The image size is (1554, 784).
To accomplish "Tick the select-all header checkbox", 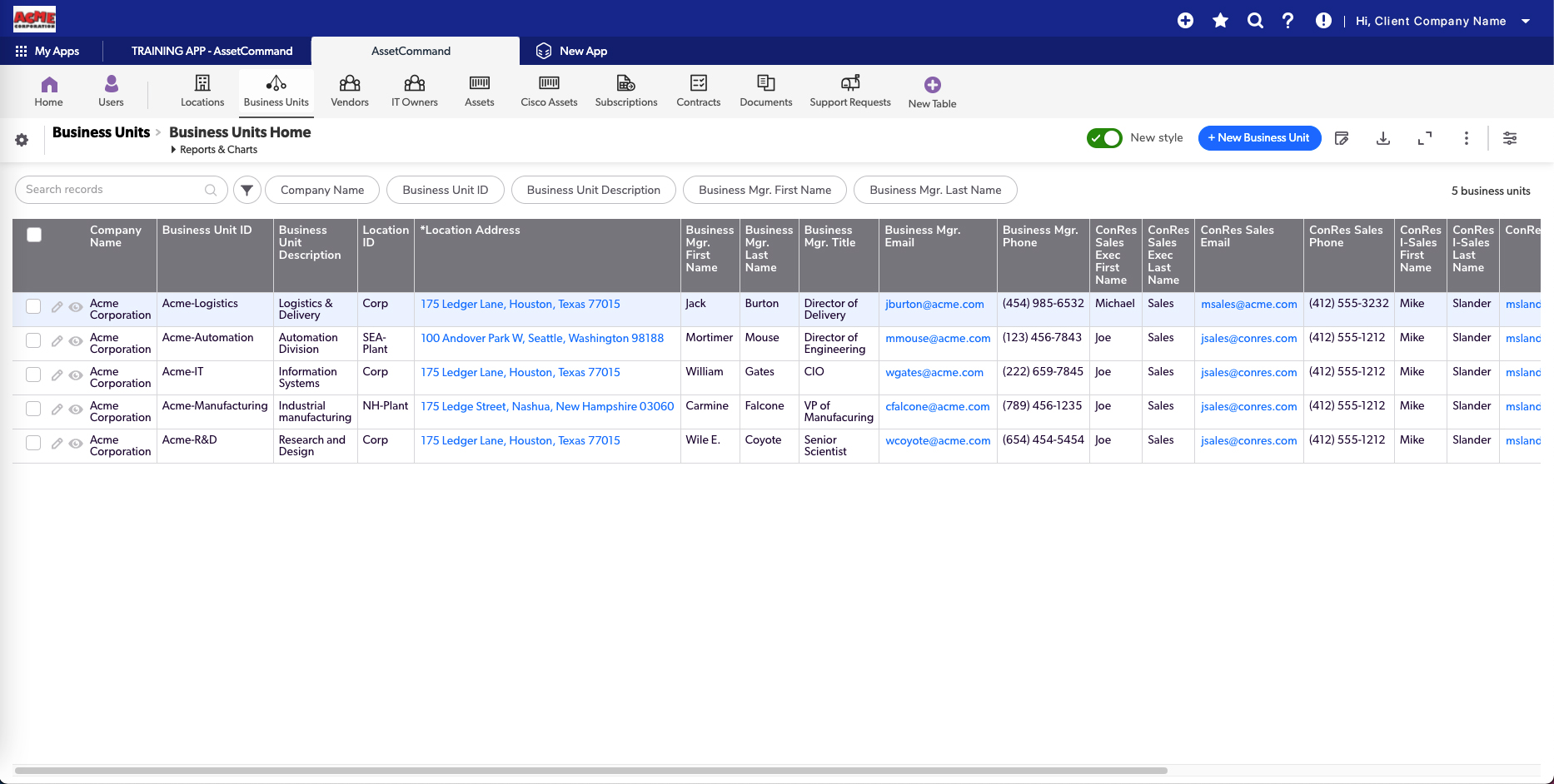I will coord(34,235).
